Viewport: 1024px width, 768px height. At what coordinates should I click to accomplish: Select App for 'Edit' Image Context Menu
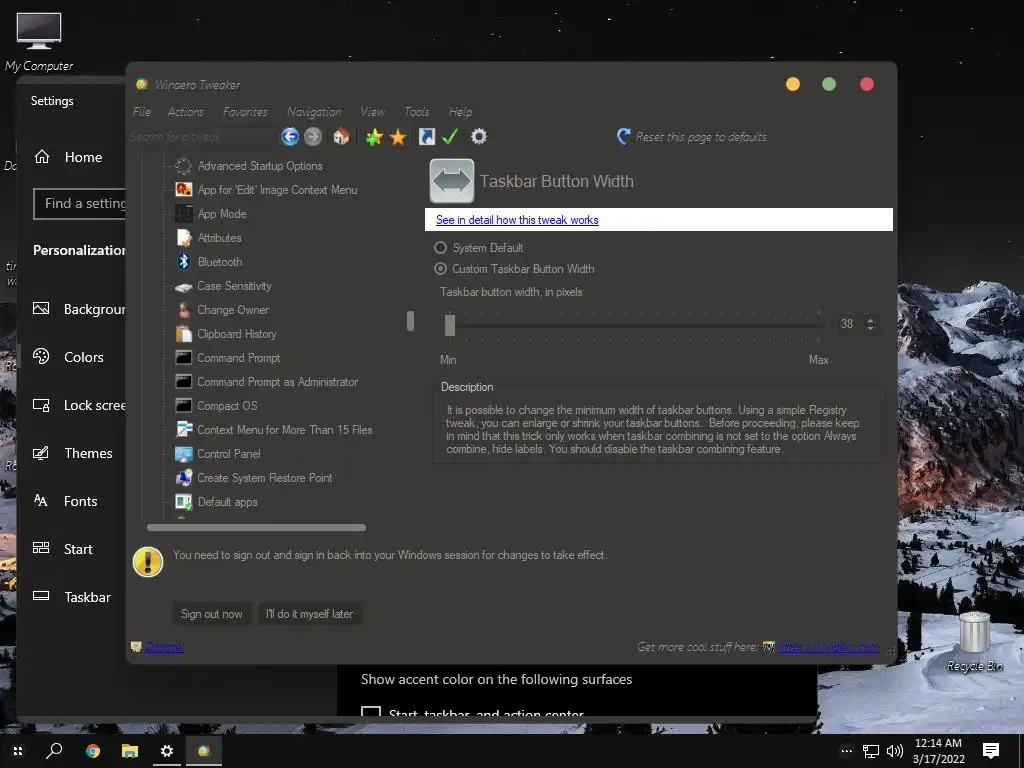[278, 190]
